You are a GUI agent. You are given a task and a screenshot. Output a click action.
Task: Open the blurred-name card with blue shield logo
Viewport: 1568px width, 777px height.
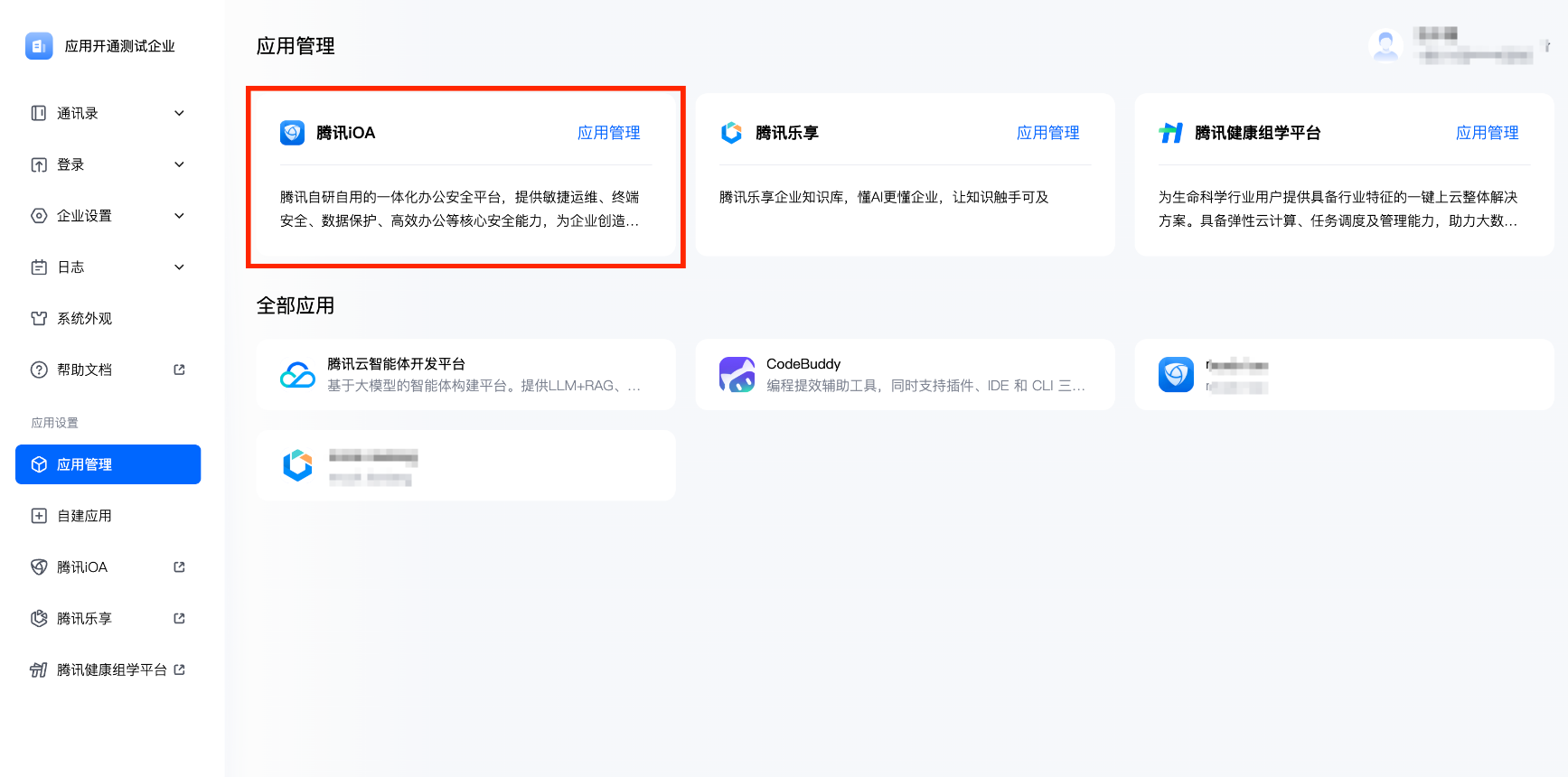tap(1345, 375)
